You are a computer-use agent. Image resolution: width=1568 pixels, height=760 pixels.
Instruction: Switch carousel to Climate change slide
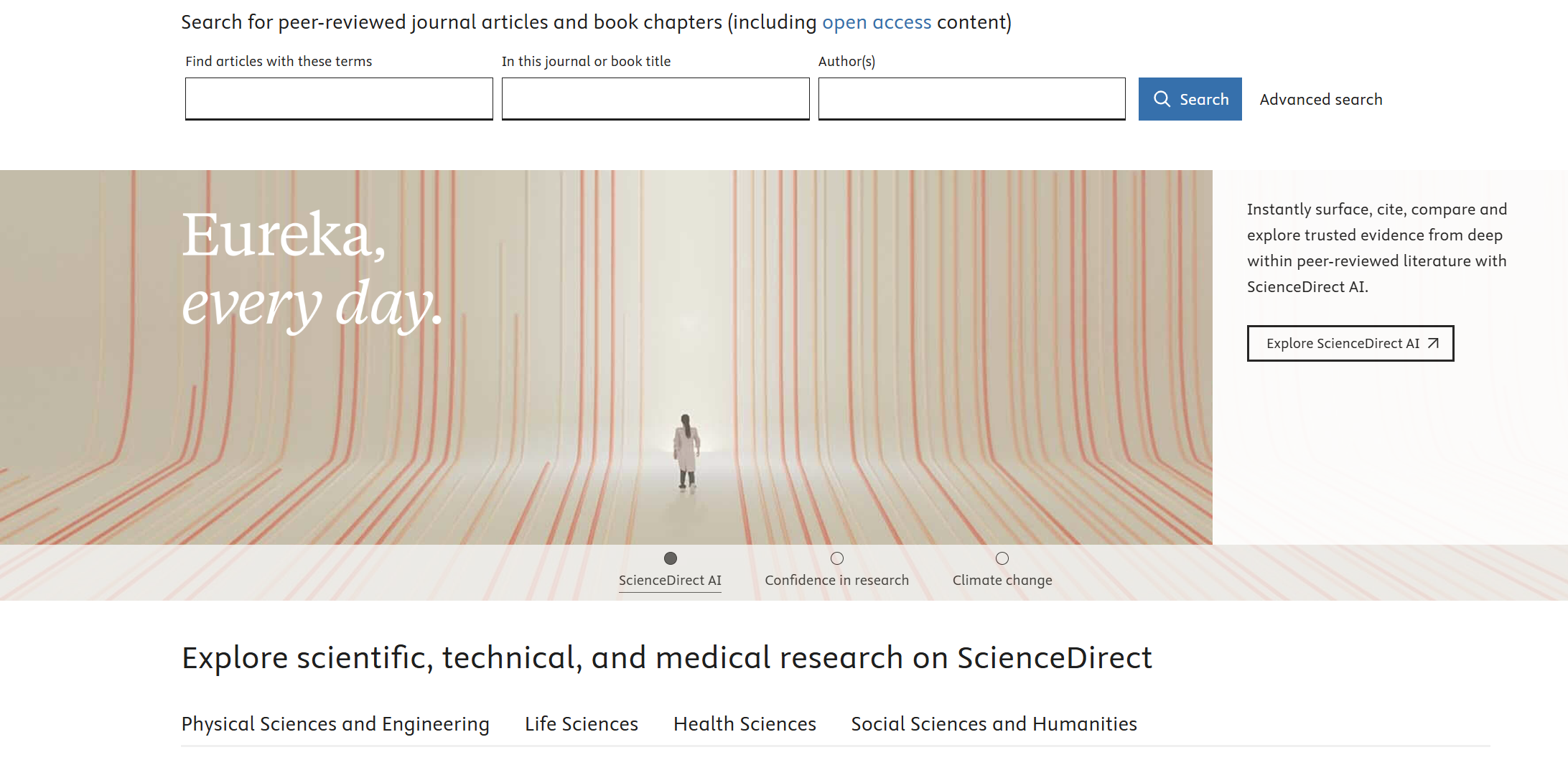(x=1002, y=580)
